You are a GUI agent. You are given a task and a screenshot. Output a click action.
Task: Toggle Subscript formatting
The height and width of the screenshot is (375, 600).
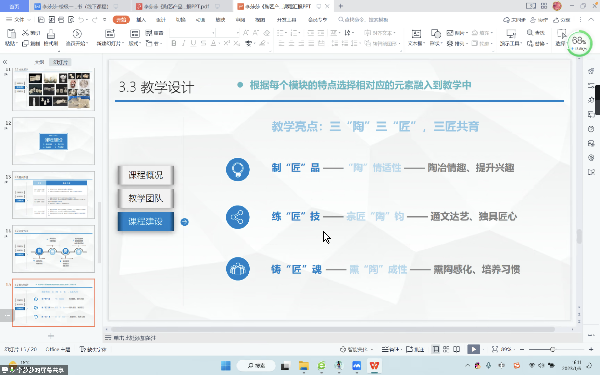pyautogui.click(x=237, y=44)
